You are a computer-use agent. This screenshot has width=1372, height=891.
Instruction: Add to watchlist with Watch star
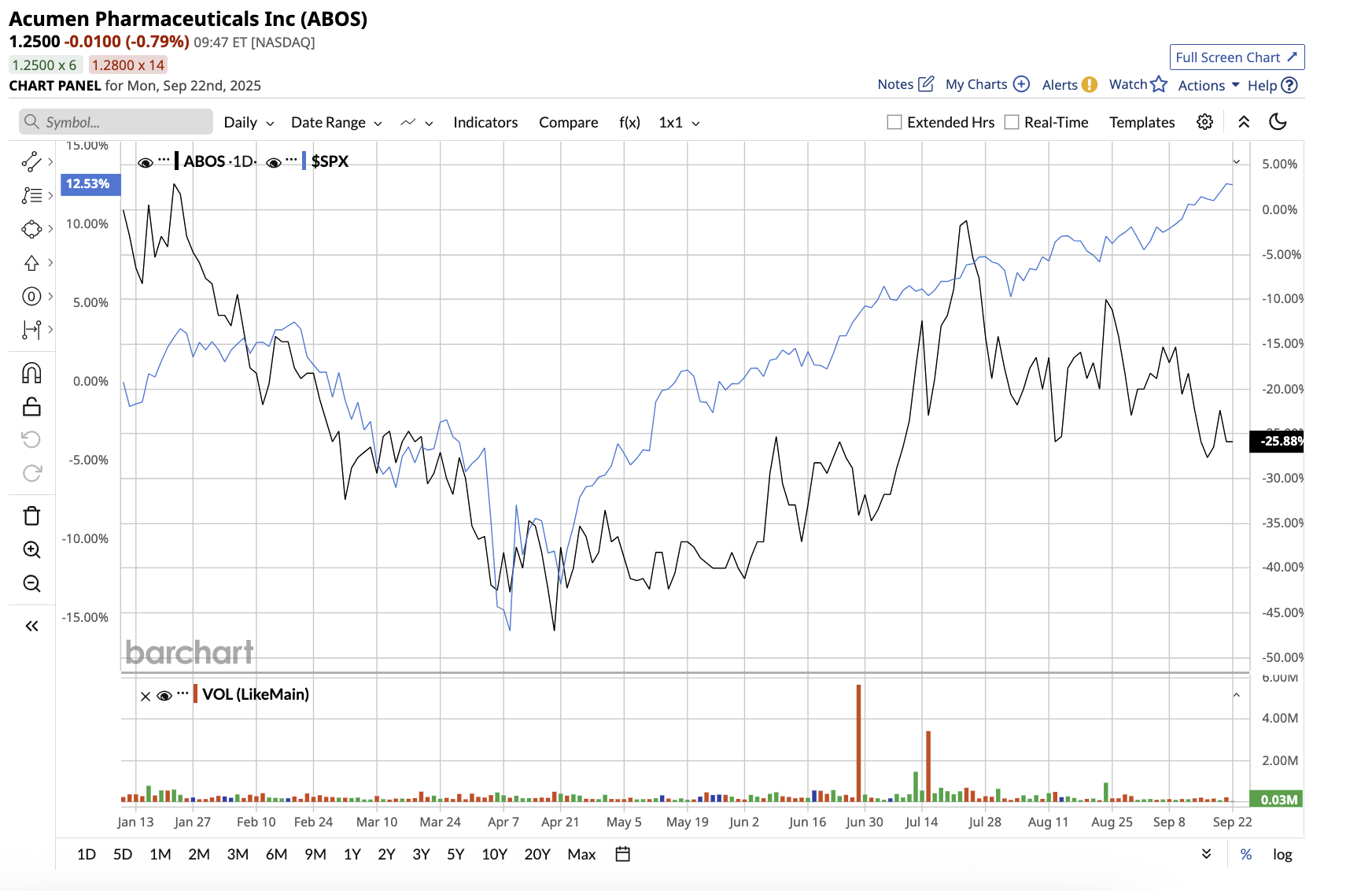tap(1159, 84)
